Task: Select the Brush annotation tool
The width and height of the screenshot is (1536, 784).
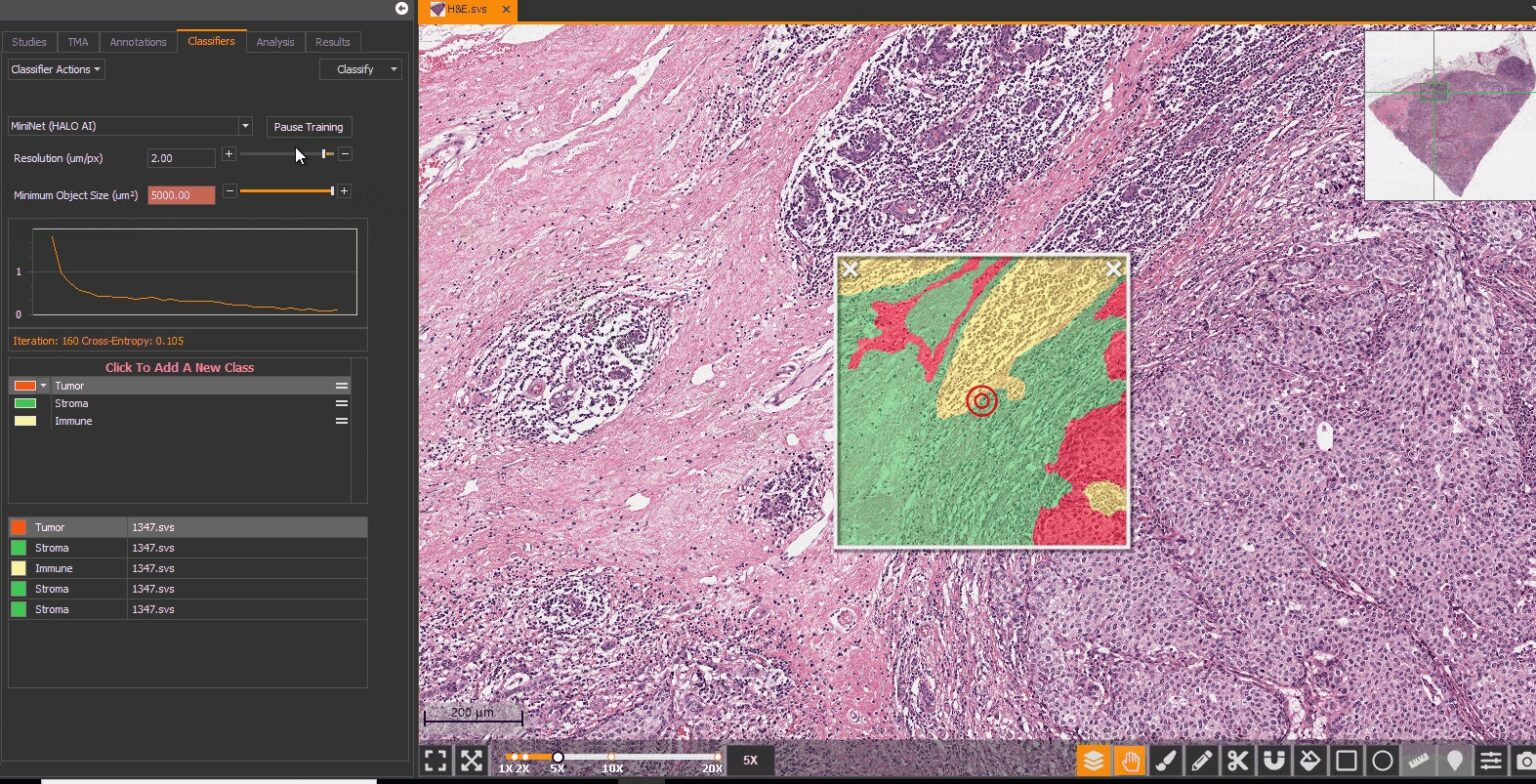Action: pos(1166,761)
